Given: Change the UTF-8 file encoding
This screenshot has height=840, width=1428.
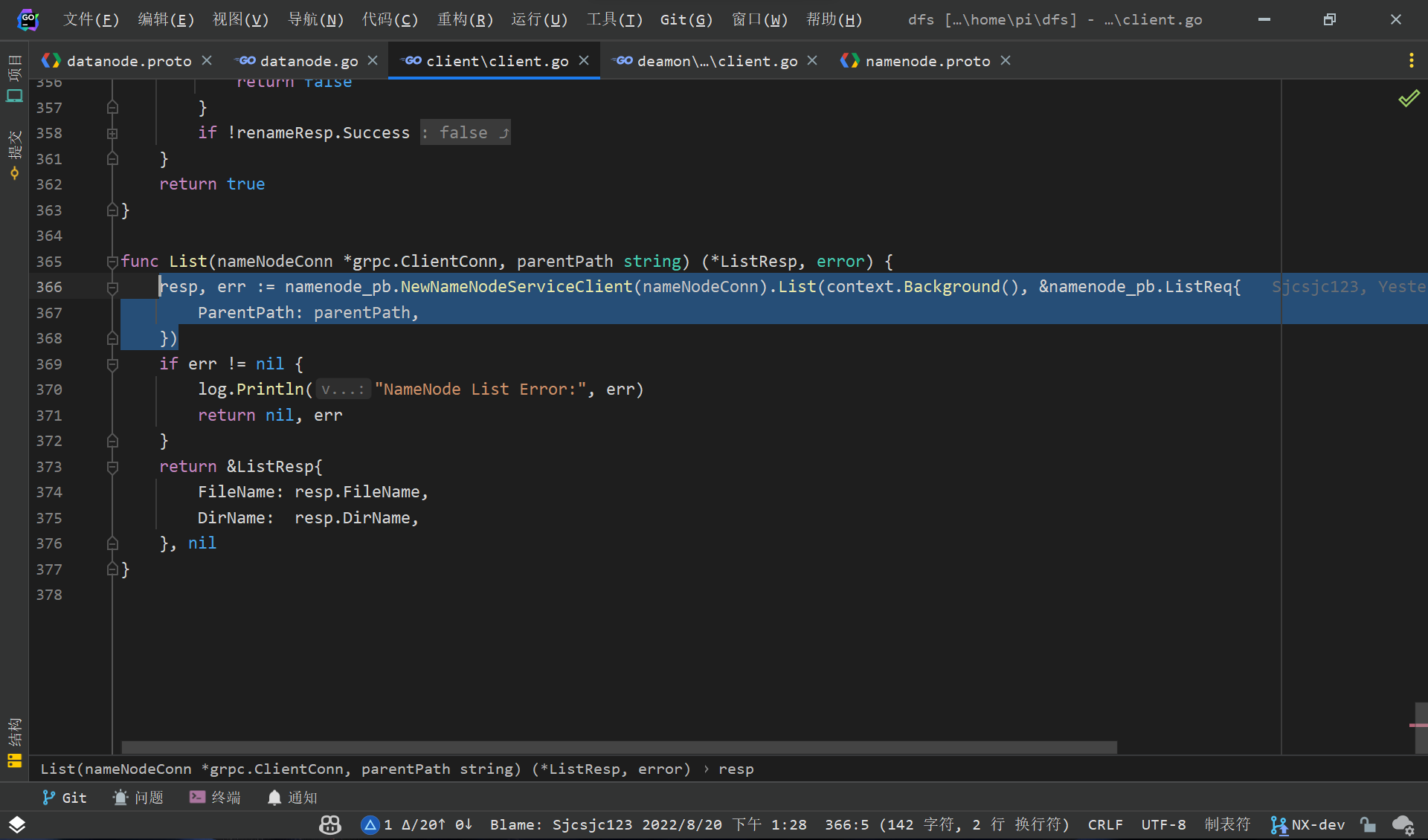Looking at the screenshot, I should pos(1163,824).
